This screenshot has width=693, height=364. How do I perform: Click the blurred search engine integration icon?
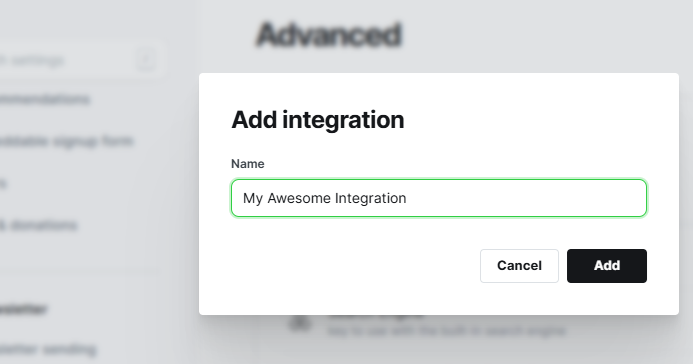(x=300, y=323)
